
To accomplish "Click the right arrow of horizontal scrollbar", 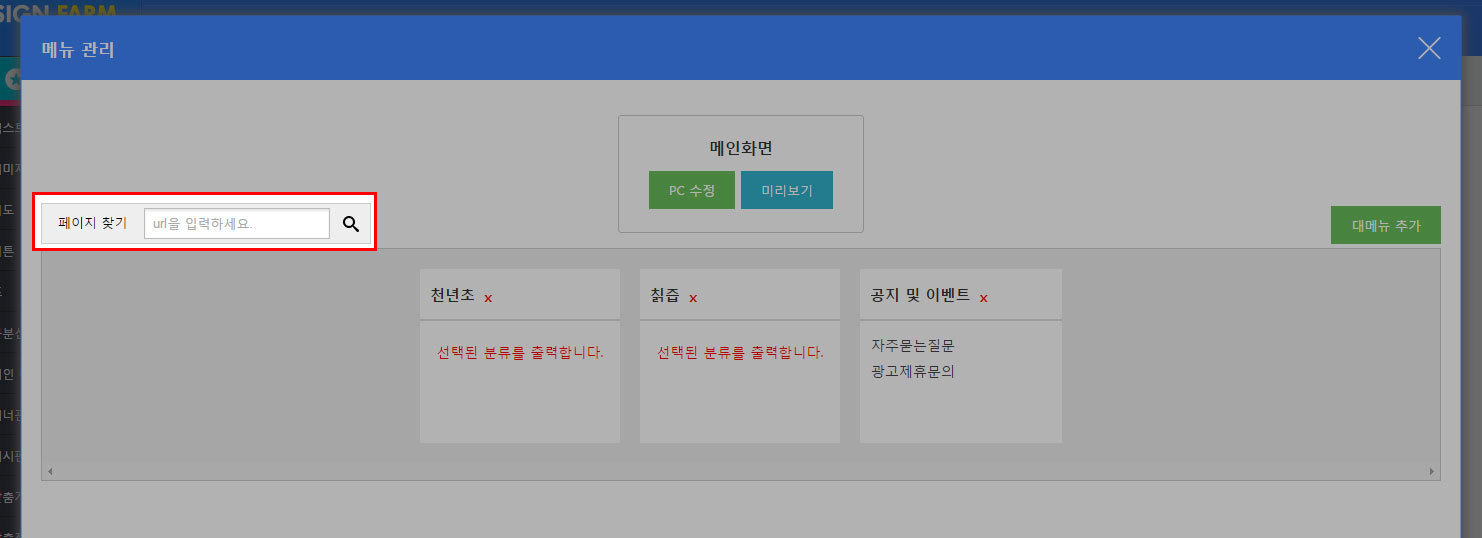I will [x=1432, y=471].
